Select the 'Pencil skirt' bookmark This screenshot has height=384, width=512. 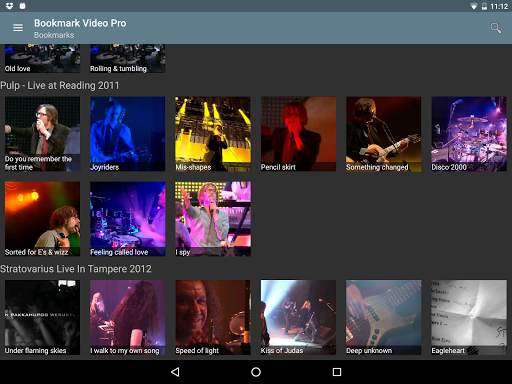(298, 134)
